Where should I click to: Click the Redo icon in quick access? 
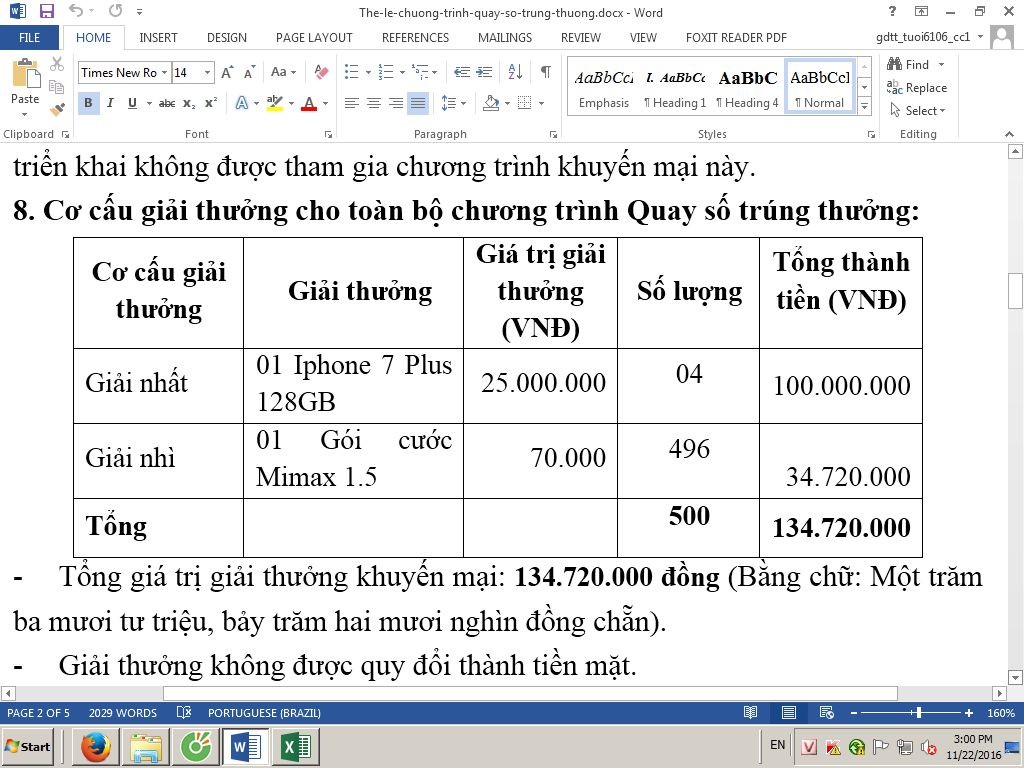tap(116, 11)
